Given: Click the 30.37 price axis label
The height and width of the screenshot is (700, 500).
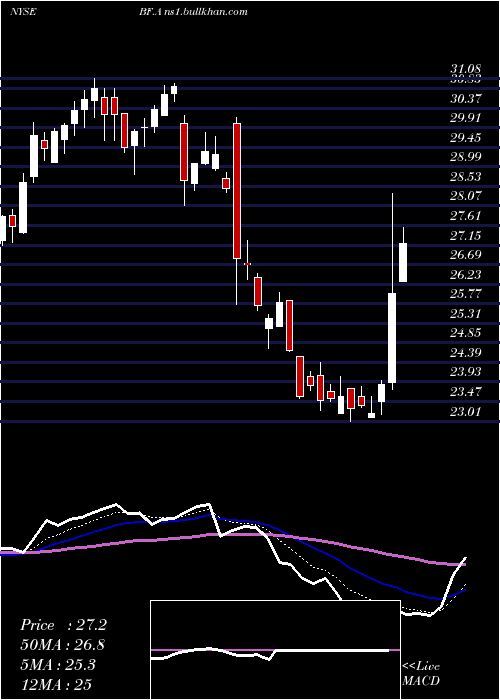Looking at the screenshot, I should 466,98.
